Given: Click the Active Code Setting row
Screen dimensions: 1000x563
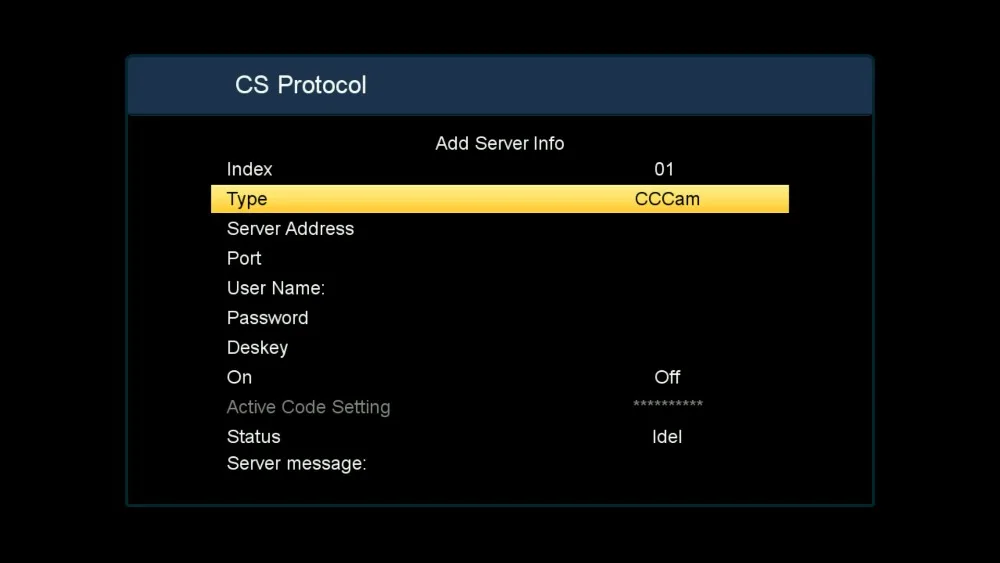Looking at the screenshot, I should click(308, 407).
